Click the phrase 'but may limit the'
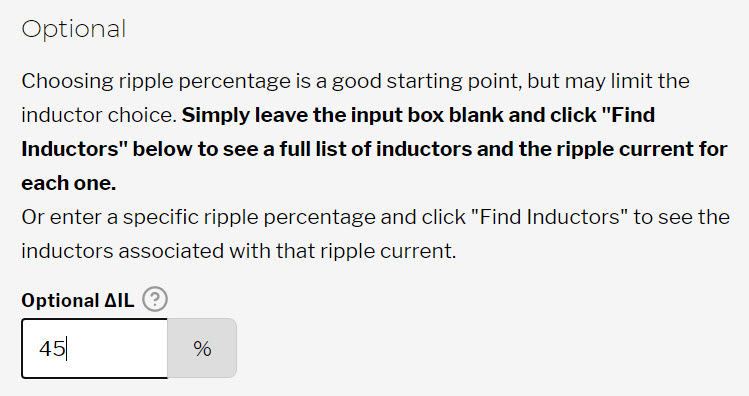This screenshot has height=396, width=749. click(608, 81)
